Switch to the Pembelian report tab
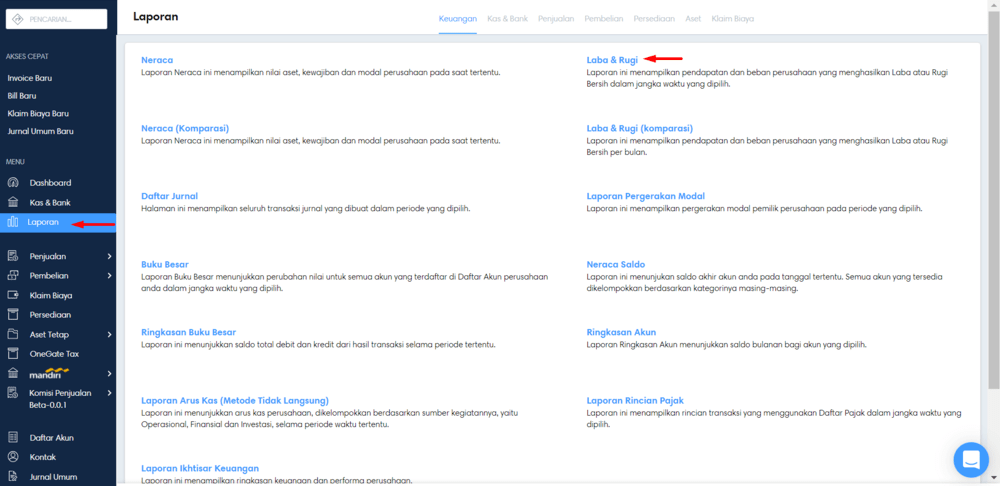Viewport: 1000px width, 486px height. [604, 18]
